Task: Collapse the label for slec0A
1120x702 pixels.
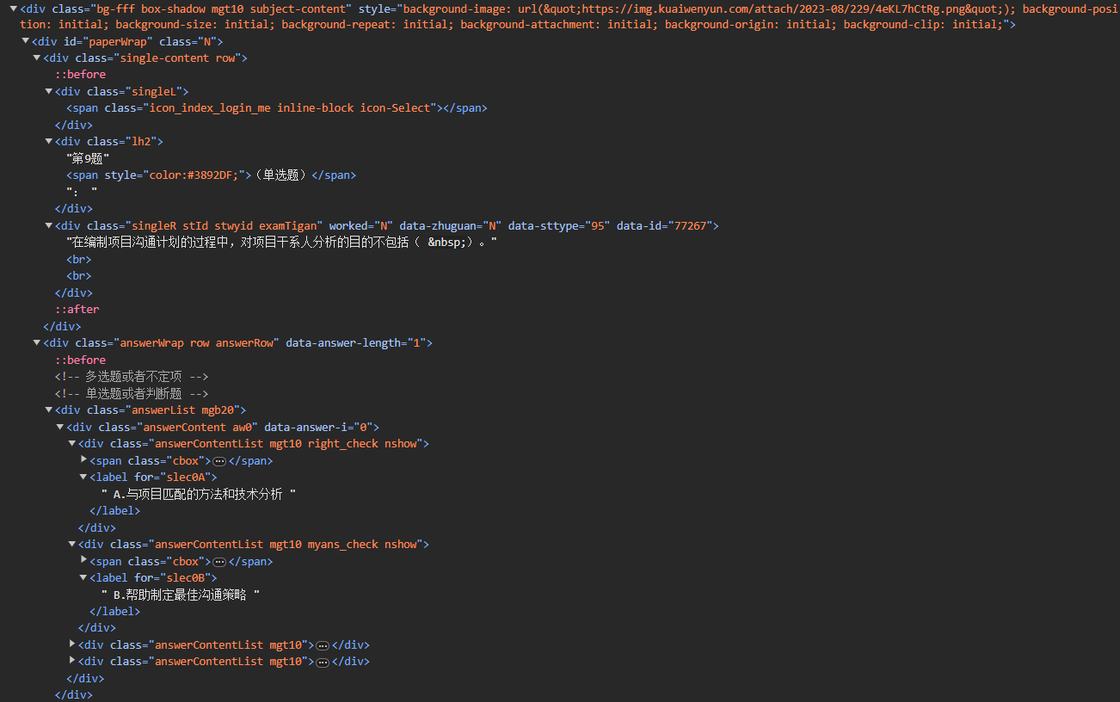Action: tap(84, 477)
